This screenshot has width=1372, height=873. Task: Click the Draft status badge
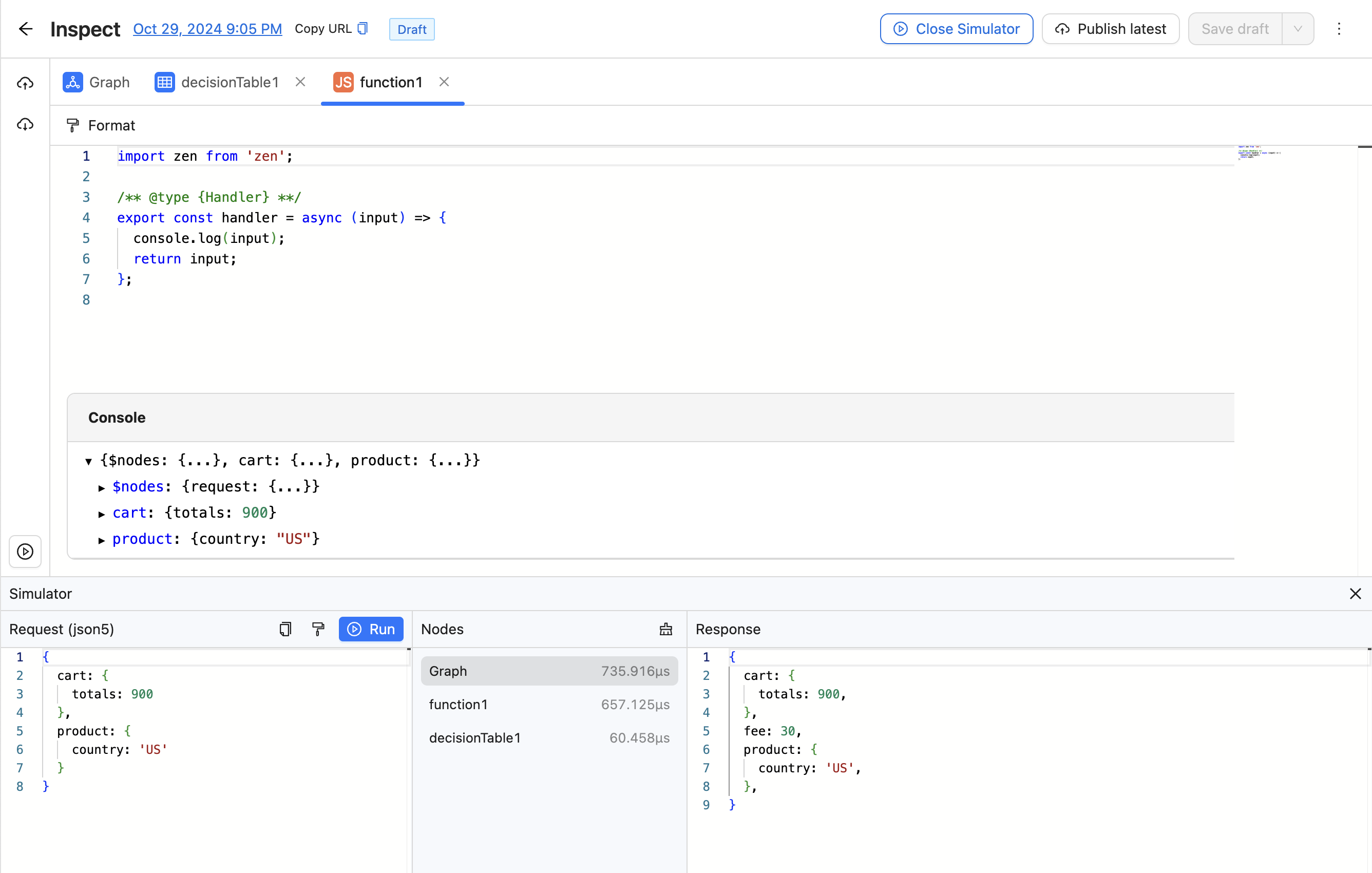click(x=411, y=29)
